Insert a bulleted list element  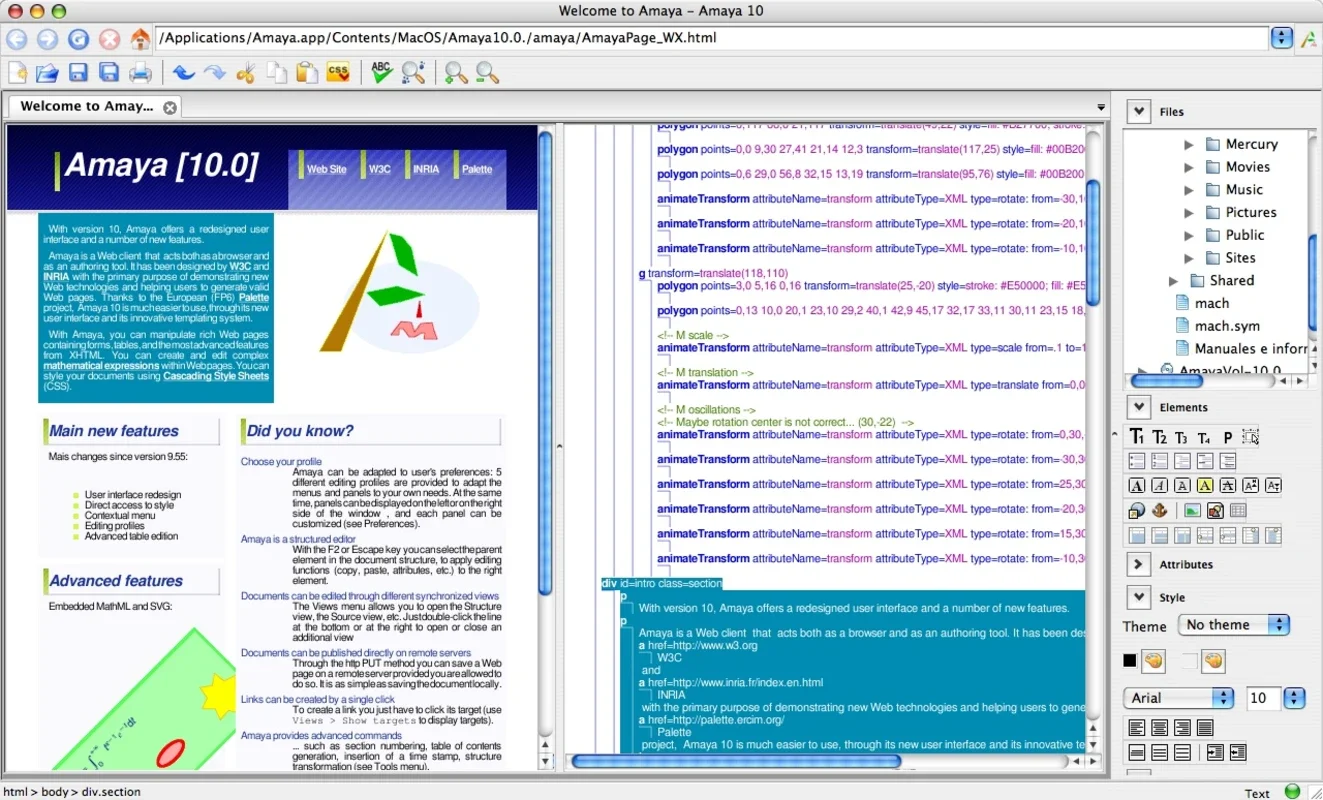[x=1136, y=461]
